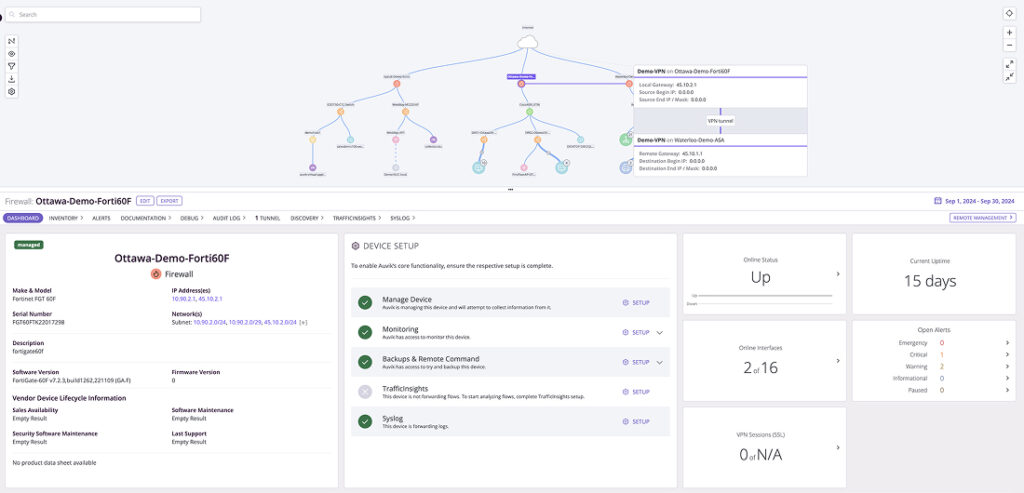Expand more networks with [+]

pos(304,322)
